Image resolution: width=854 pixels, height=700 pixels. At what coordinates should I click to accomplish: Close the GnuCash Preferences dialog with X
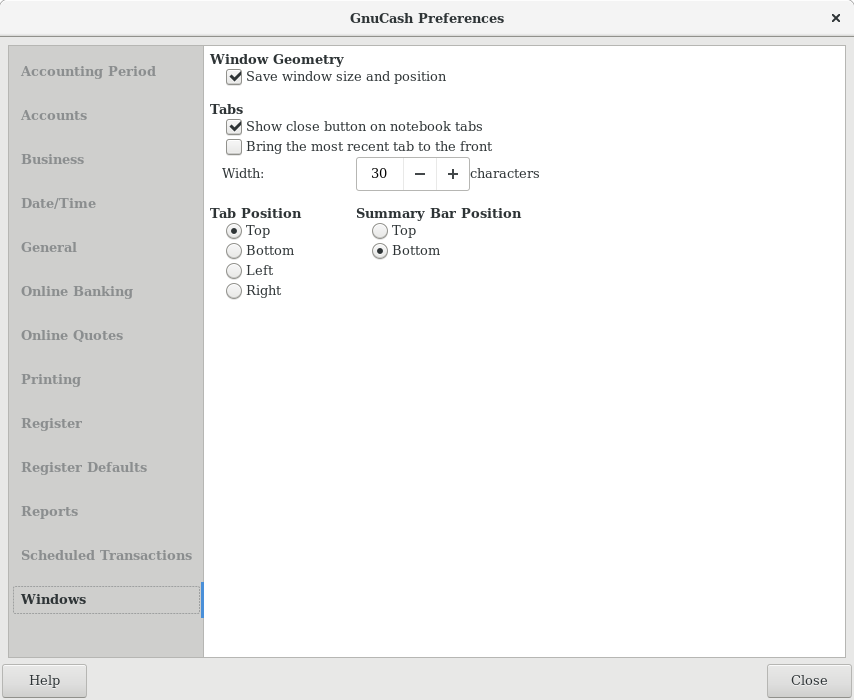tap(835, 19)
